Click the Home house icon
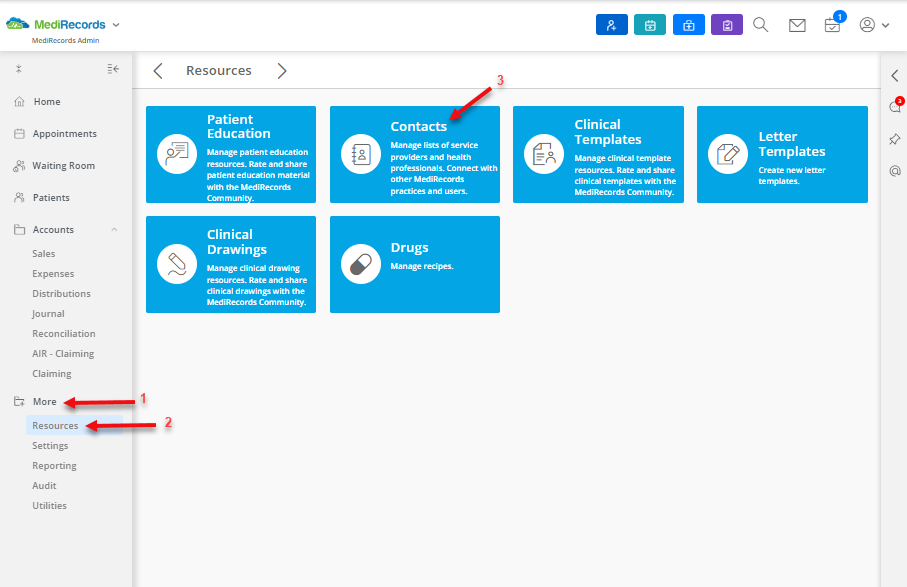 [19, 102]
